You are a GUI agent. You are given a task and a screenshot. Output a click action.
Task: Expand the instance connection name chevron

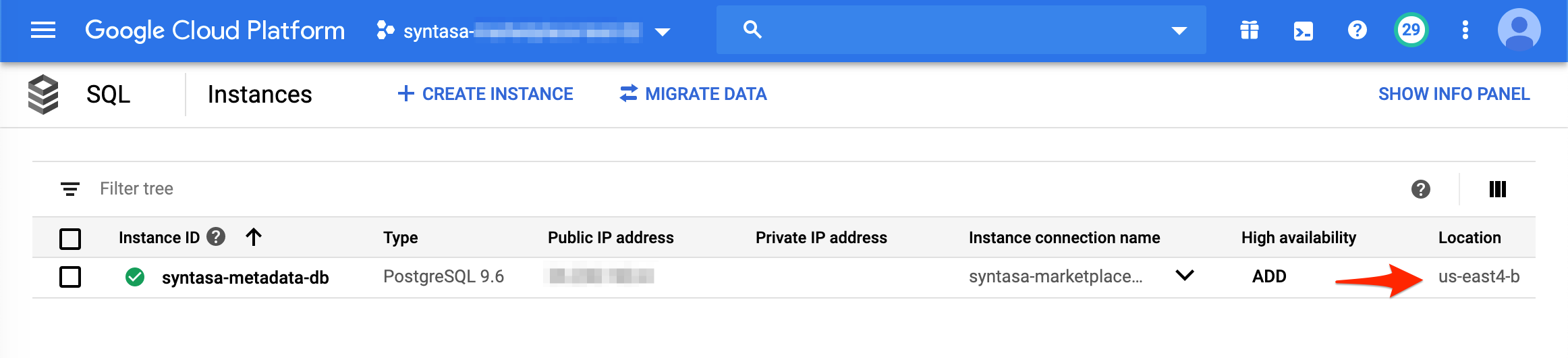(1185, 276)
